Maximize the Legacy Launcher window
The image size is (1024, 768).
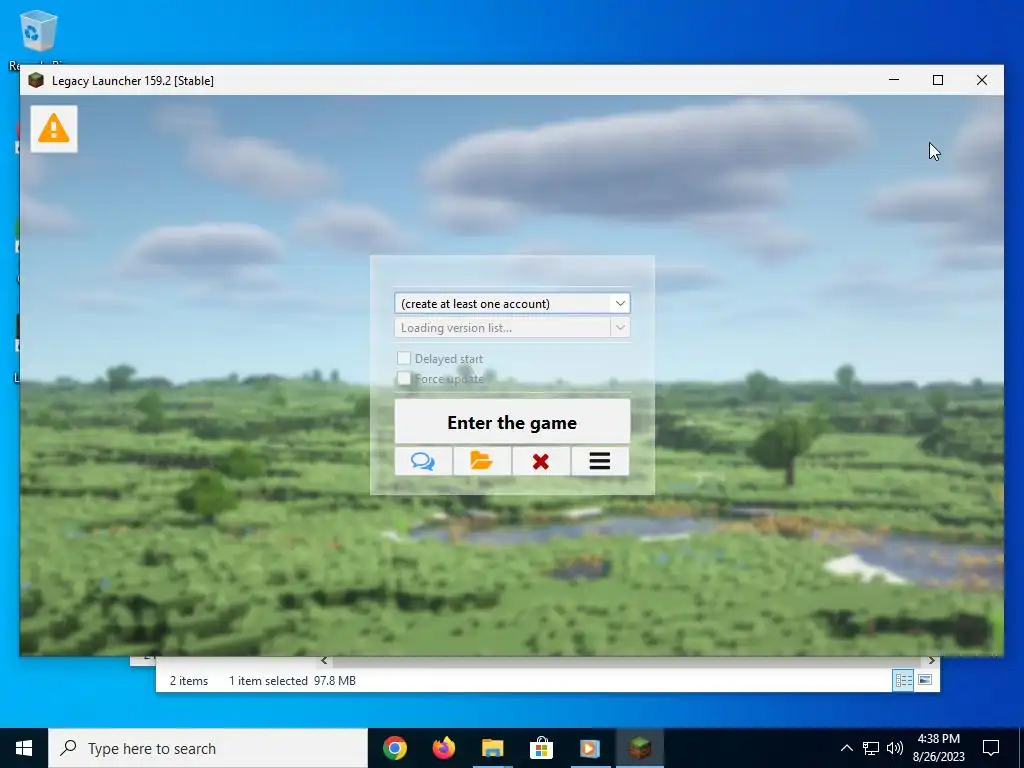938,80
